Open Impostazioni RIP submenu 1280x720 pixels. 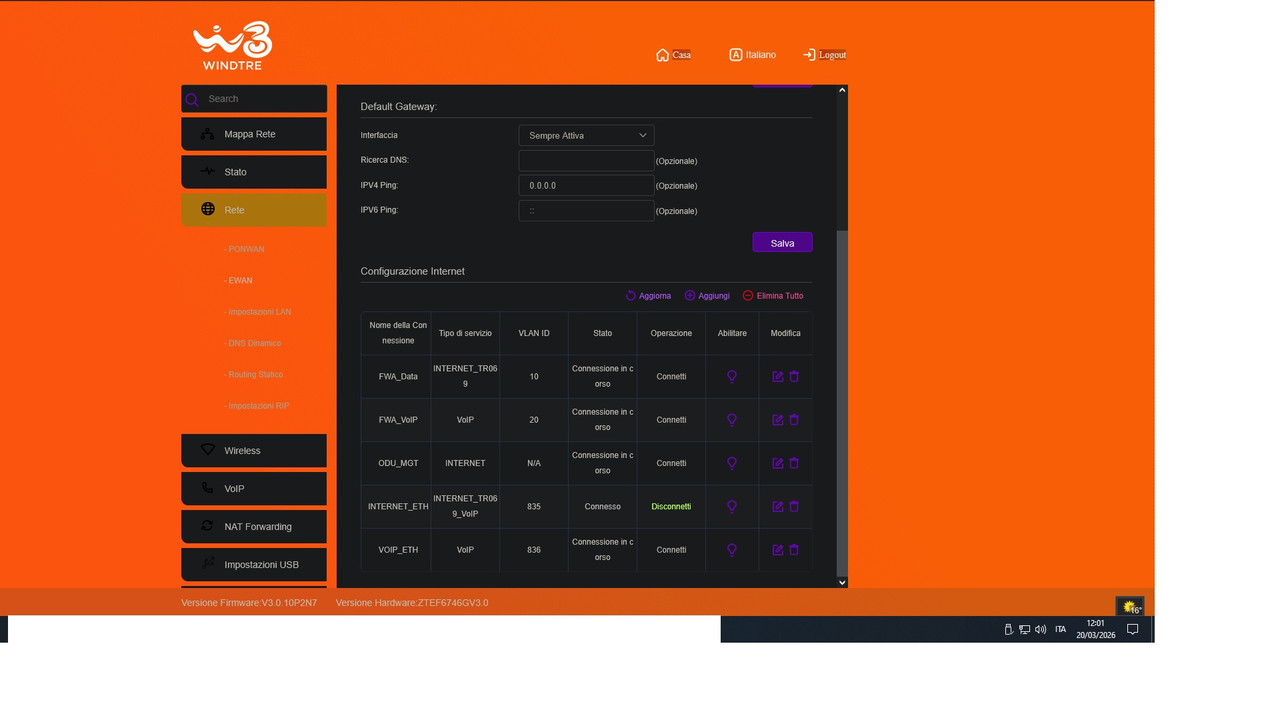pos(257,406)
